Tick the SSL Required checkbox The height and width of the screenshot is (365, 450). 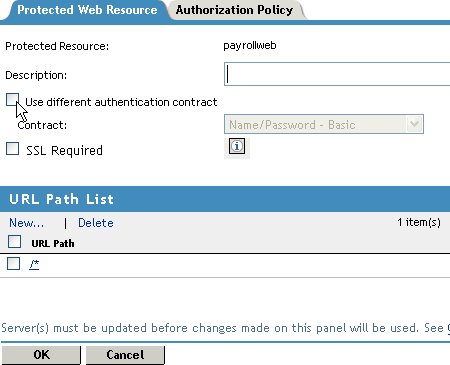(x=12, y=149)
